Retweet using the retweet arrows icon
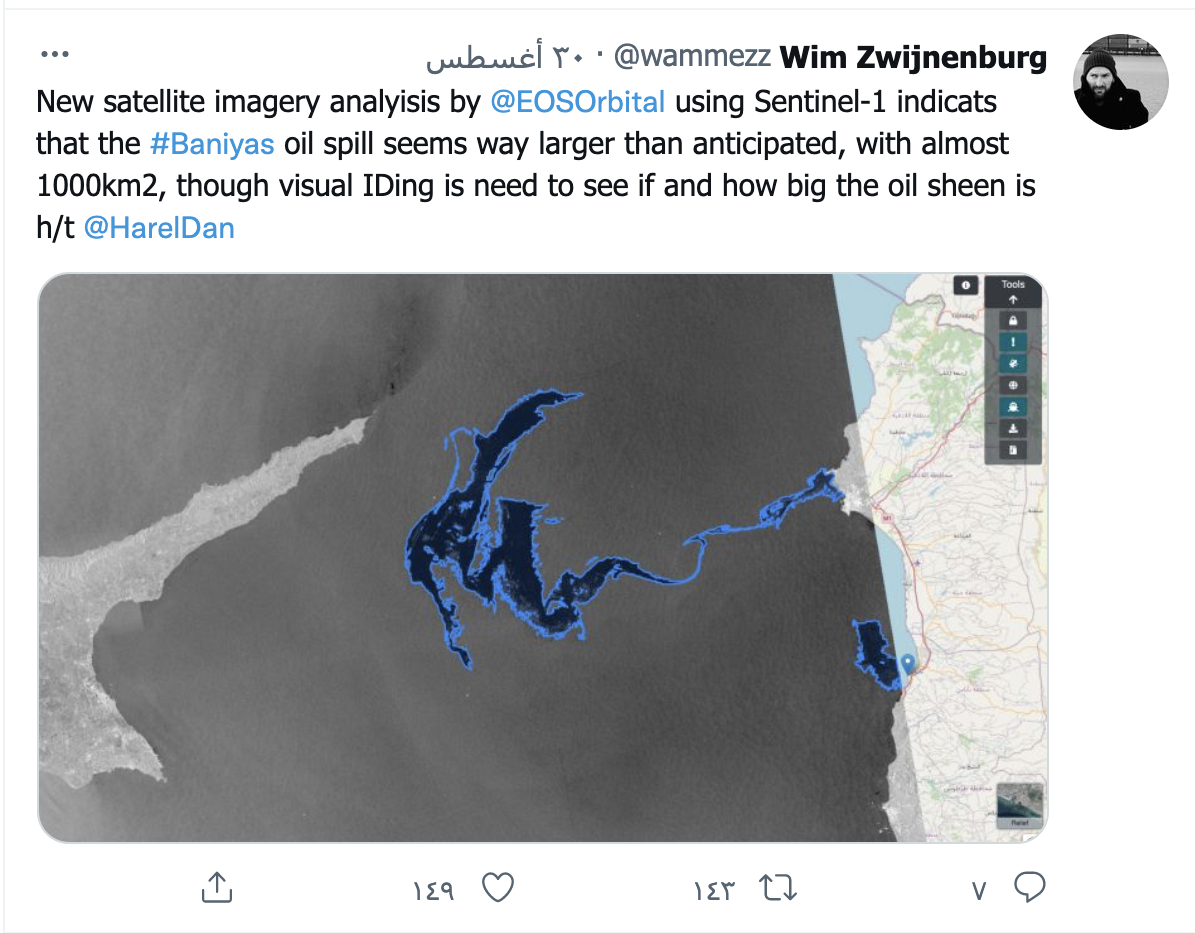The height and width of the screenshot is (933, 1195). 778,888
